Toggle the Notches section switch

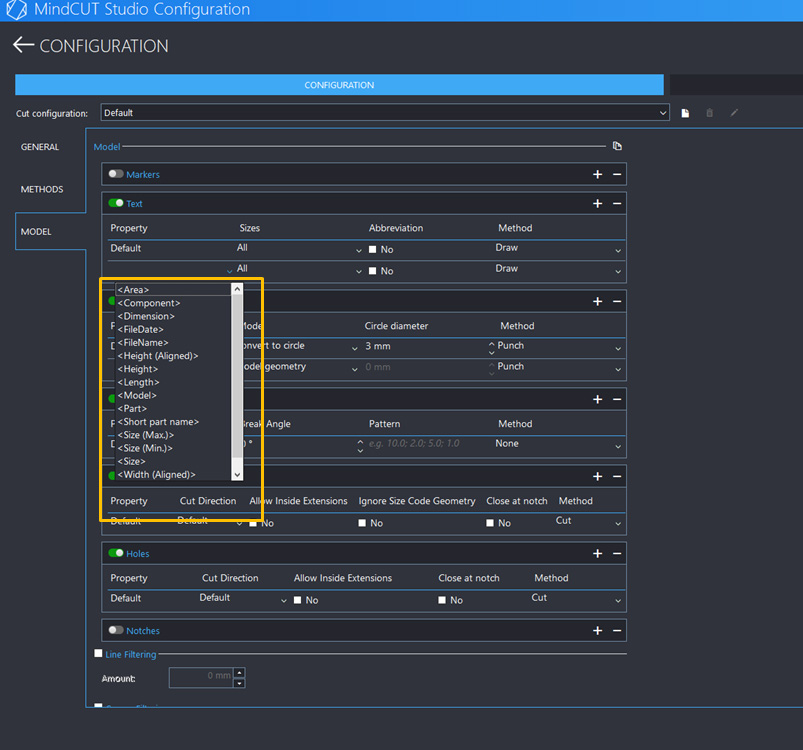click(116, 630)
